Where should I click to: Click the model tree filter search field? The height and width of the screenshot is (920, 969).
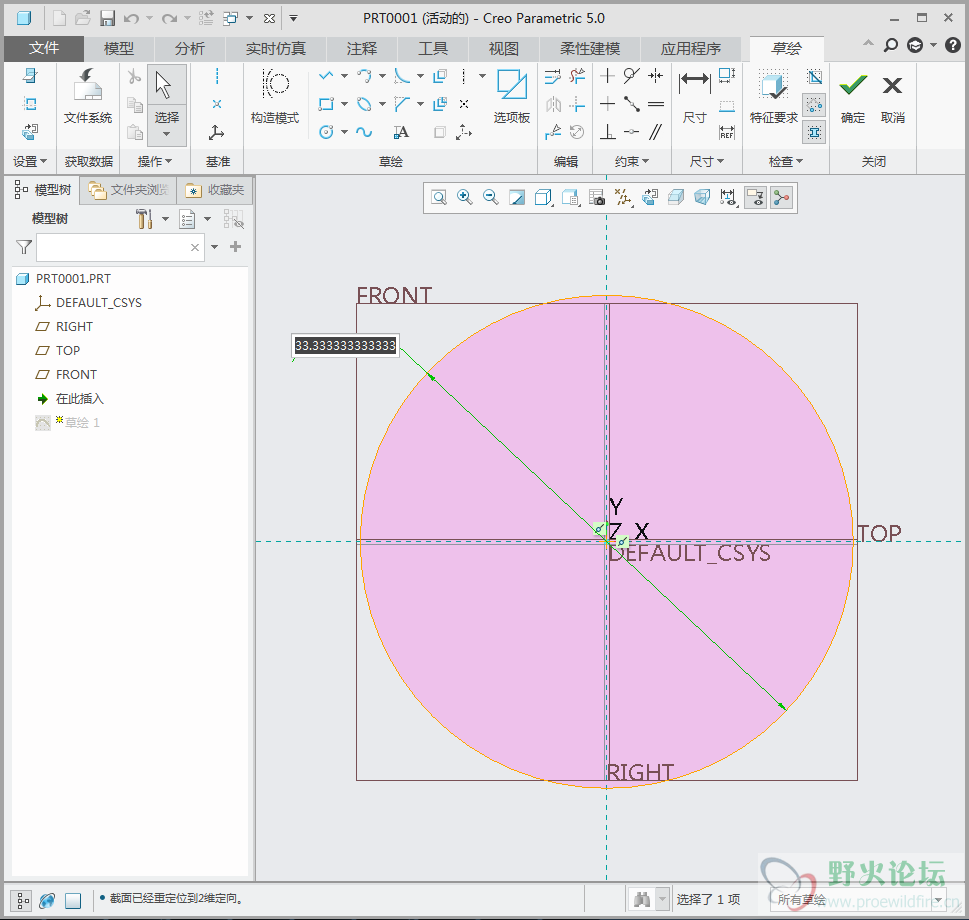121,247
